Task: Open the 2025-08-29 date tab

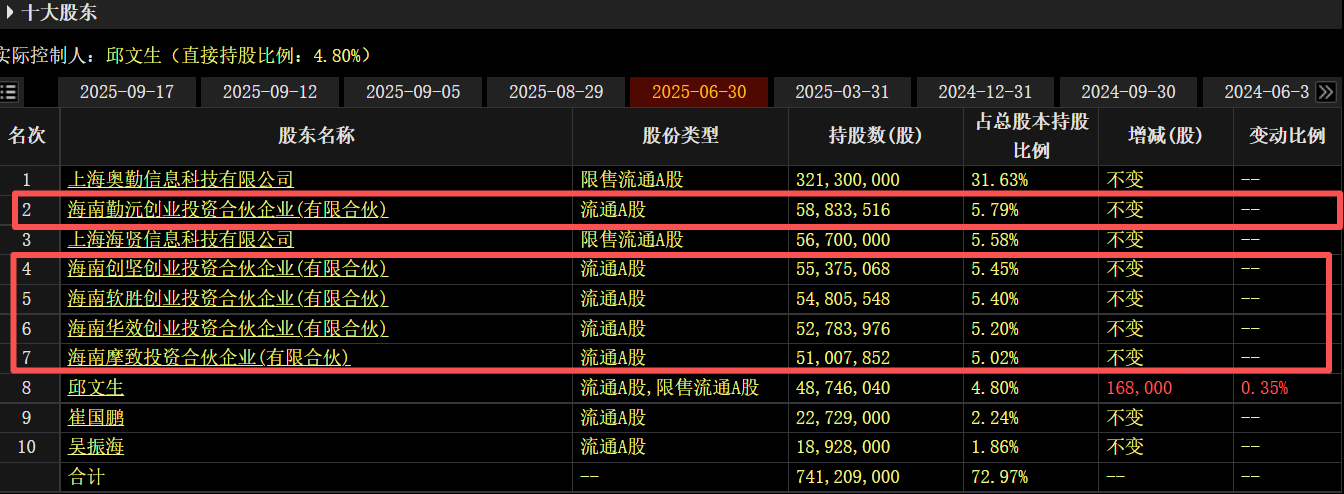Action: coord(556,92)
